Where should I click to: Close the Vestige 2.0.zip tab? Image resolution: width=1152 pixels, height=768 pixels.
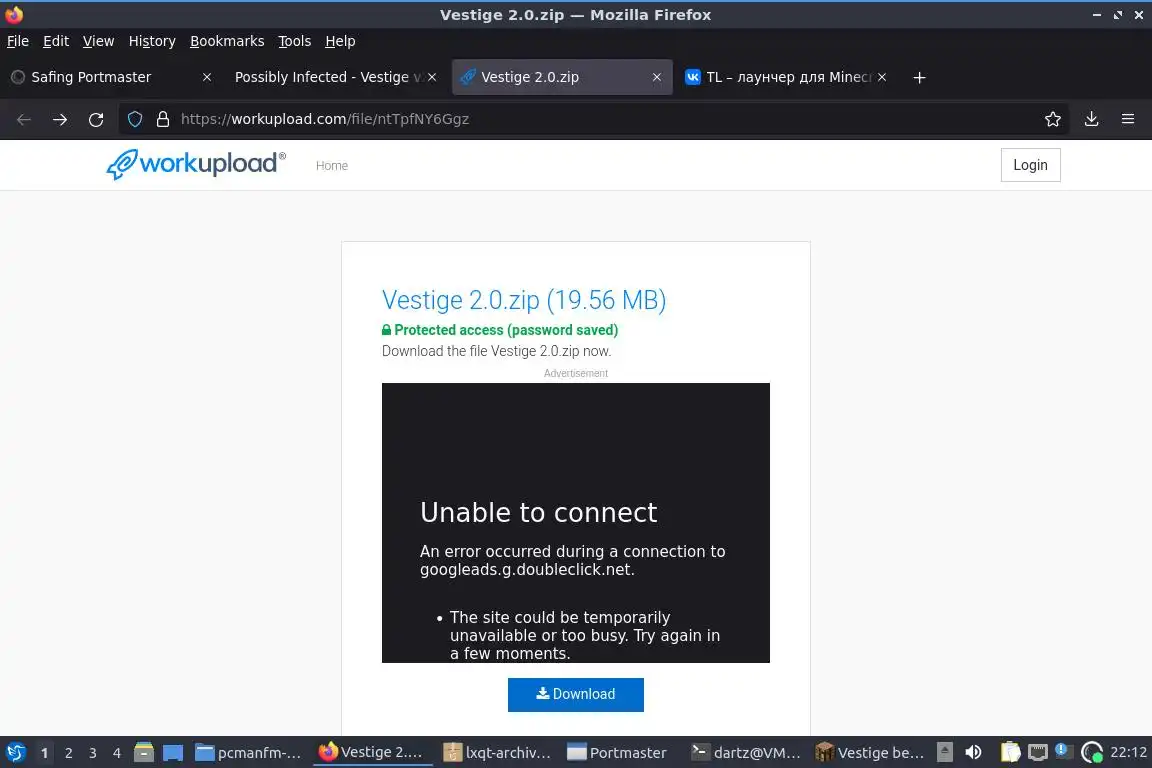[657, 77]
